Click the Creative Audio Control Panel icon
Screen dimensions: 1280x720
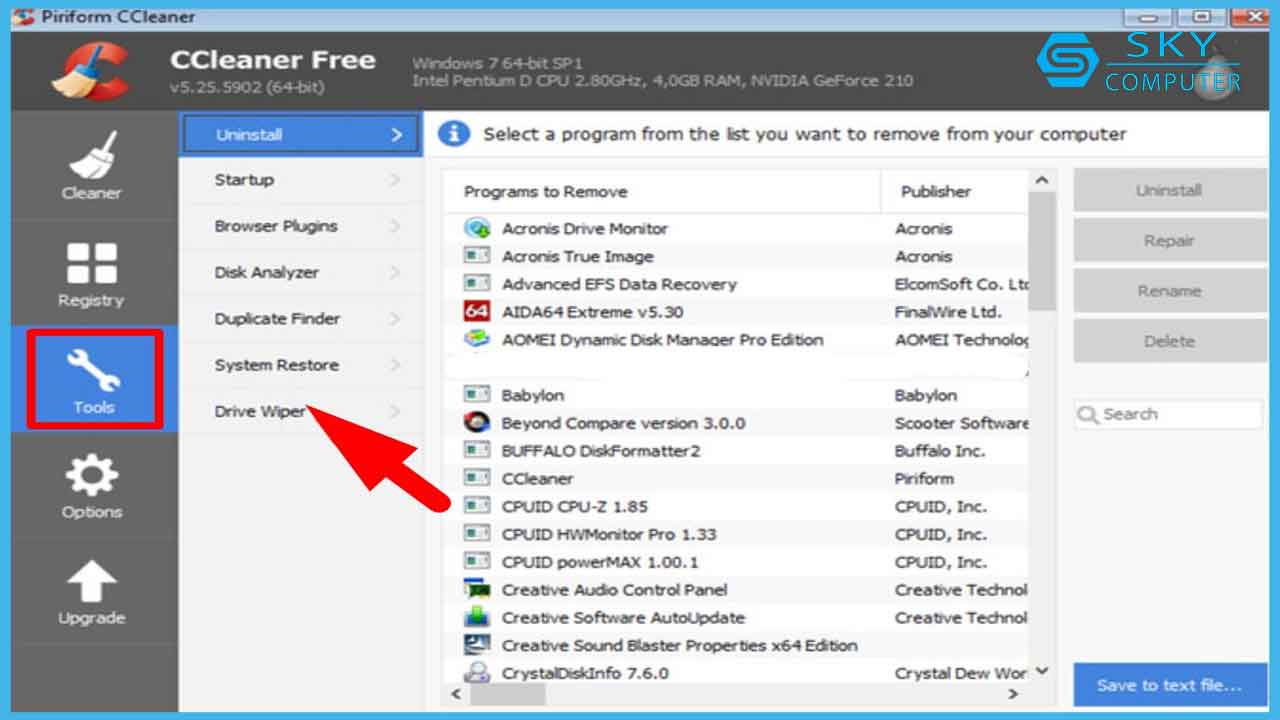click(x=477, y=589)
